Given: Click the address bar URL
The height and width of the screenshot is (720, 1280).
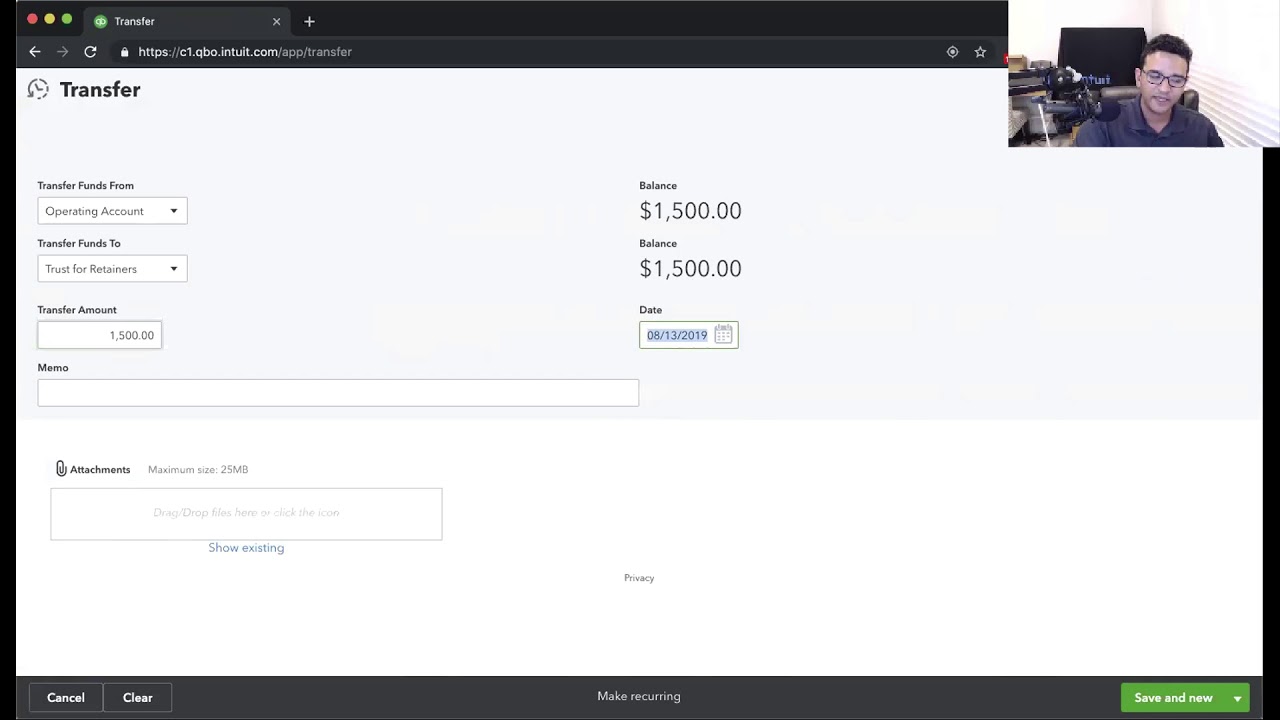Looking at the screenshot, I should (x=245, y=51).
